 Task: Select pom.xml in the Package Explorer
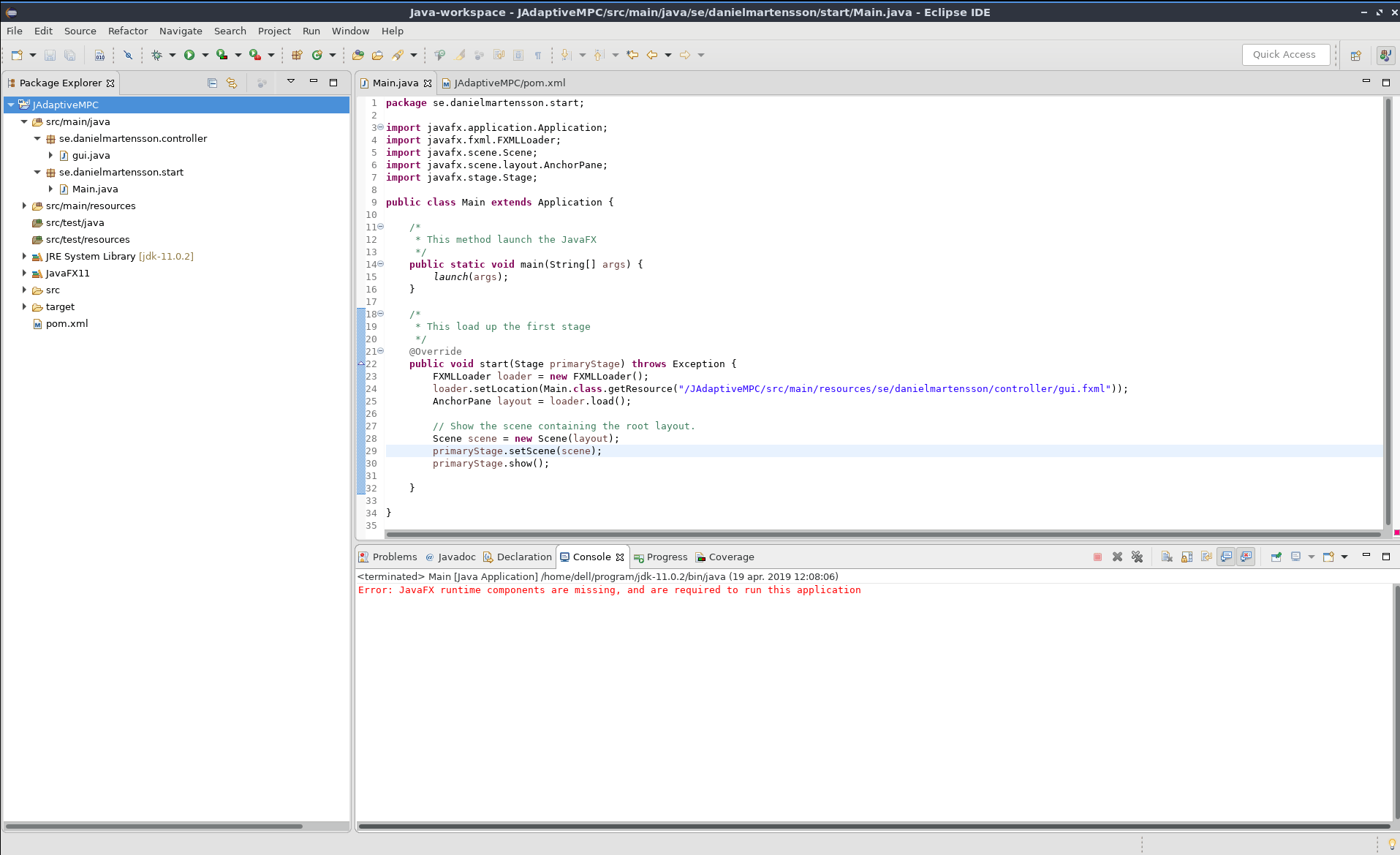[x=67, y=323]
